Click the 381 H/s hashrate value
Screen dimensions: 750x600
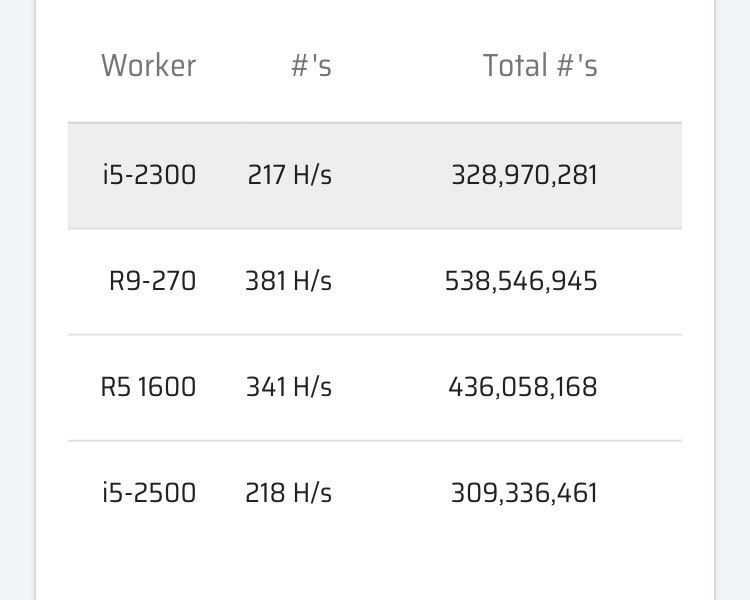pyautogui.click(x=288, y=281)
